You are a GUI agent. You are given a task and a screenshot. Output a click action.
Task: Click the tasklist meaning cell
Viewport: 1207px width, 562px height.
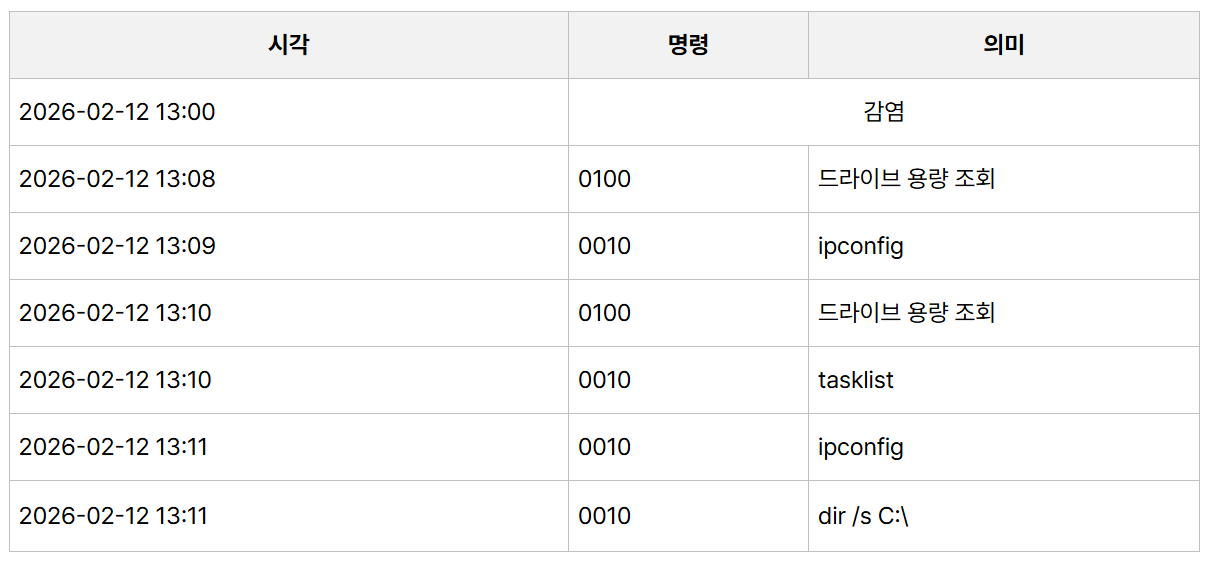pyautogui.click(x=856, y=380)
